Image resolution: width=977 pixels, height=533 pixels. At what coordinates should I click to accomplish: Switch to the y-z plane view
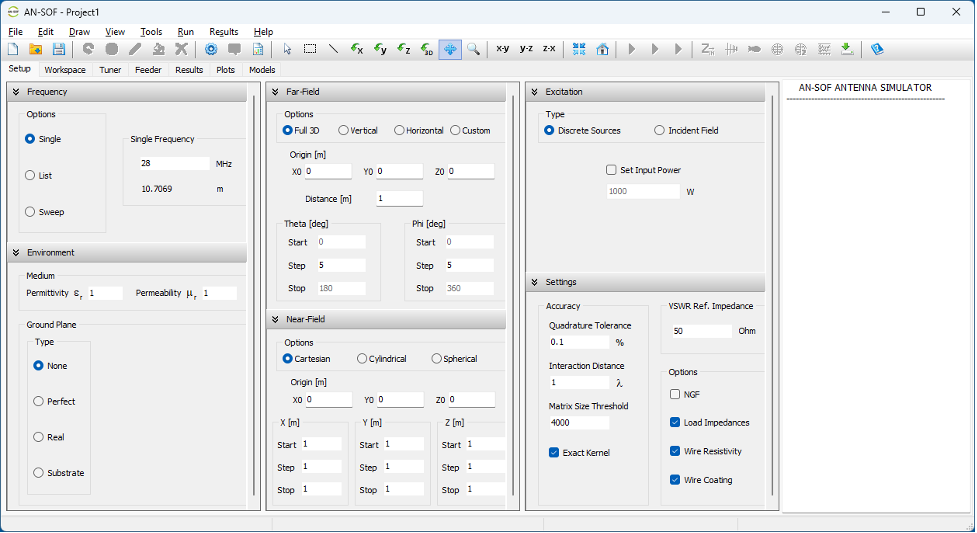point(526,49)
